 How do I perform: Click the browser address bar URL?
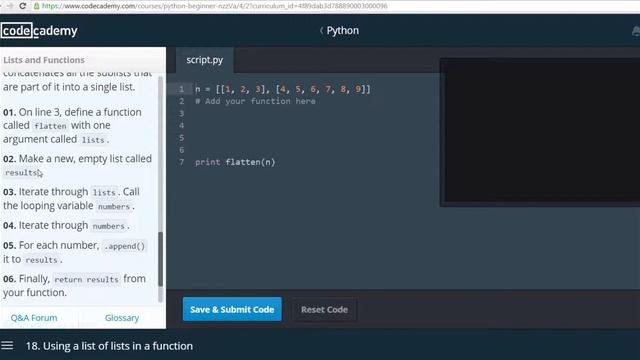coord(215,6)
